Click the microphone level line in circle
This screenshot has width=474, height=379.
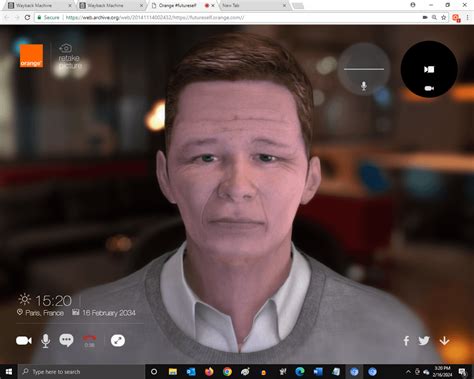364,69
